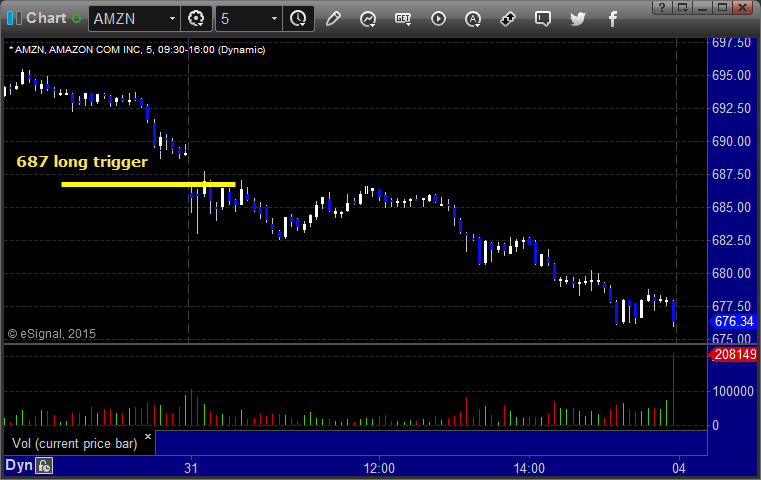The width and height of the screenshot is (761, 480).
Task: Click the 687.50 price axis label
Action: 731,175
